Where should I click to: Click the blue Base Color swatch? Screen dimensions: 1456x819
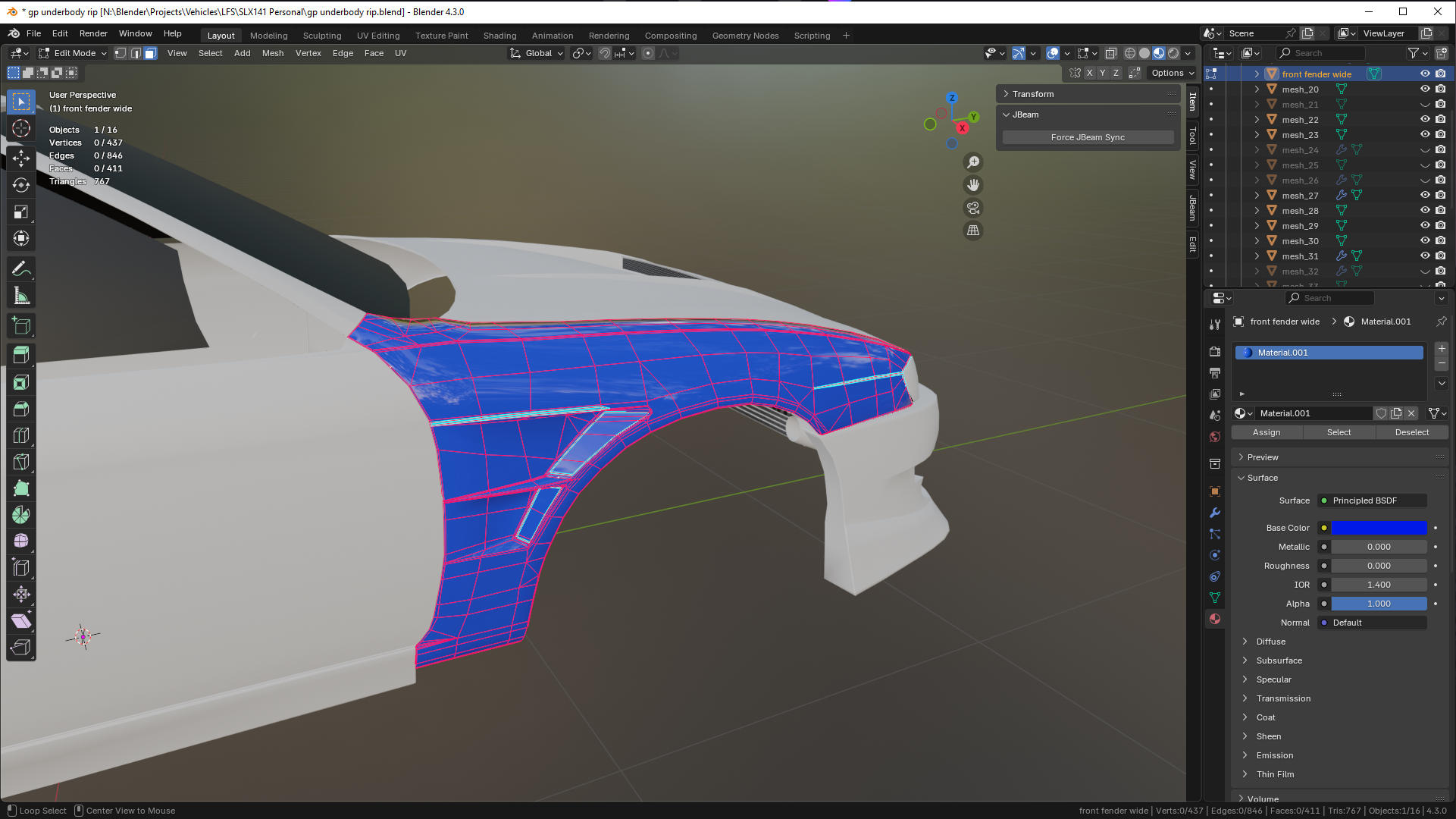pos(1379,528)
